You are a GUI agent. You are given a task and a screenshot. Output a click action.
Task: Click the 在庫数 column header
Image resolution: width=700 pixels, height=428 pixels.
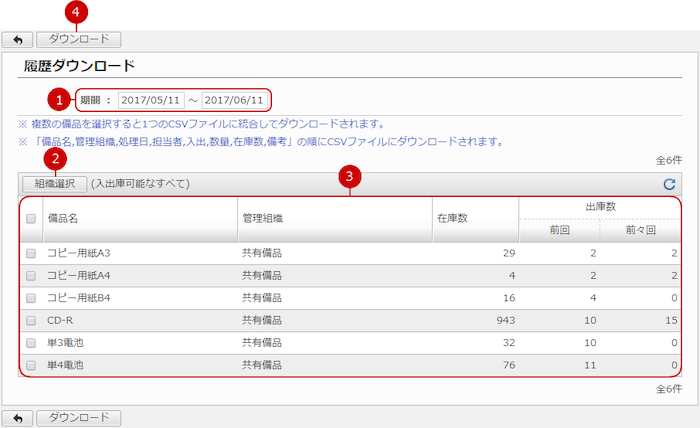pos(452,219)
